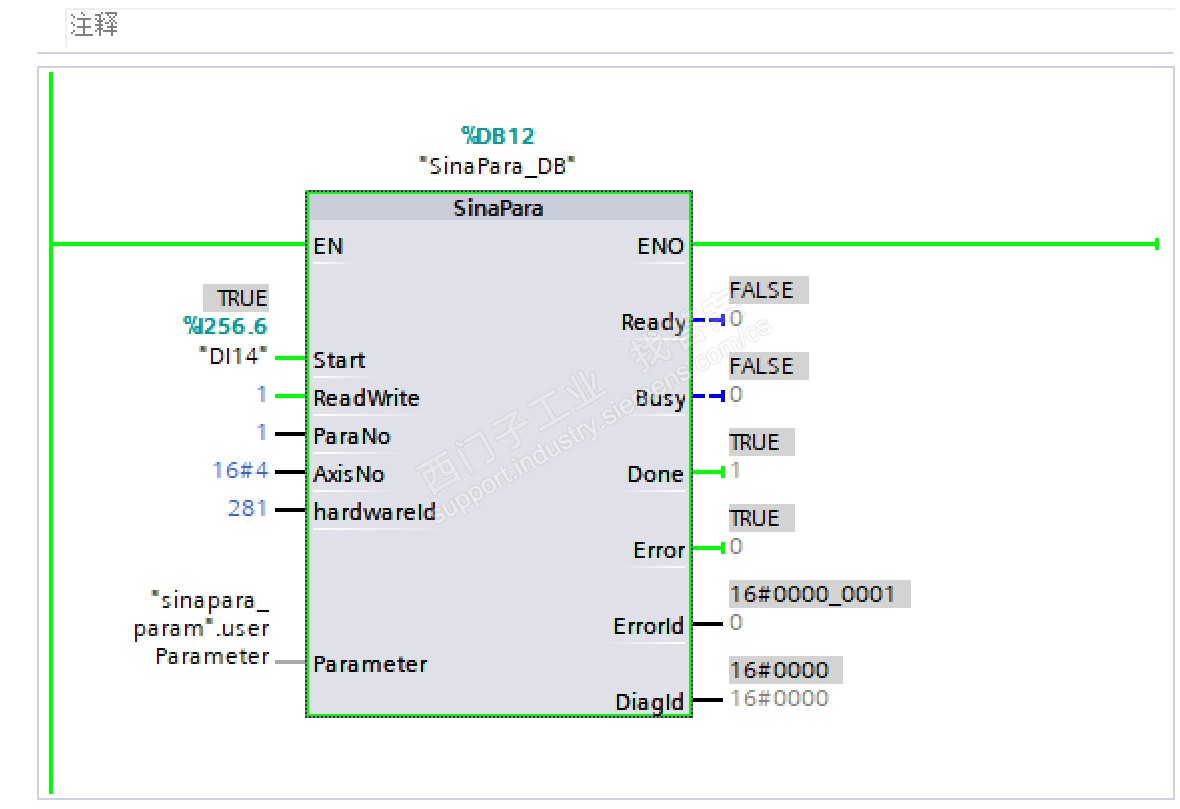Click the SinaPara block title
Viewport: 1180px width, 809px height.
(498, 208)
